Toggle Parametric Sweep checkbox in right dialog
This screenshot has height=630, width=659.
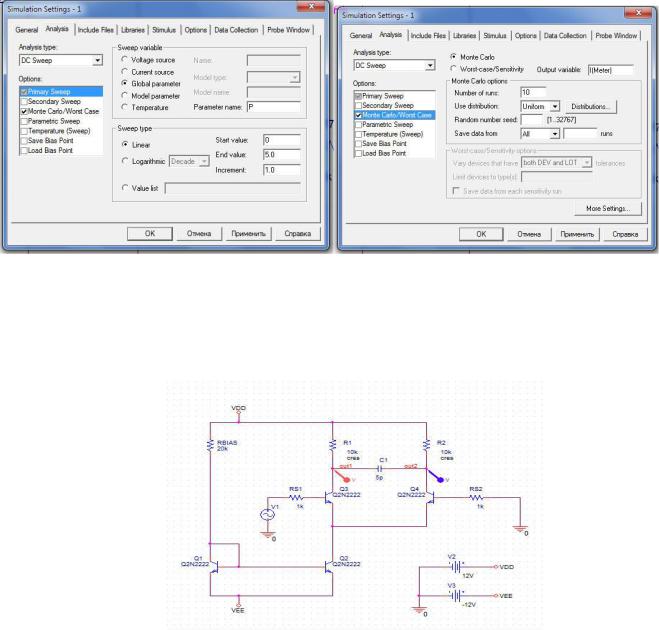coord(358,125)
